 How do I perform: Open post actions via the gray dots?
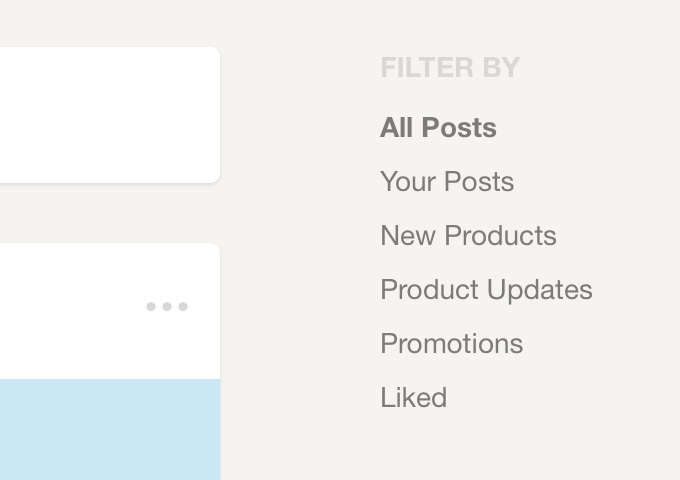click(167, 307)
